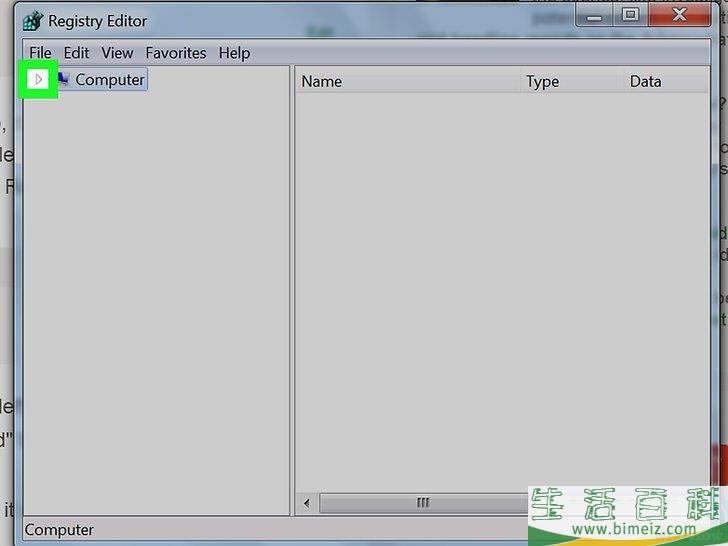
Task: Open the File menu
Action: (x=40, y=53)
